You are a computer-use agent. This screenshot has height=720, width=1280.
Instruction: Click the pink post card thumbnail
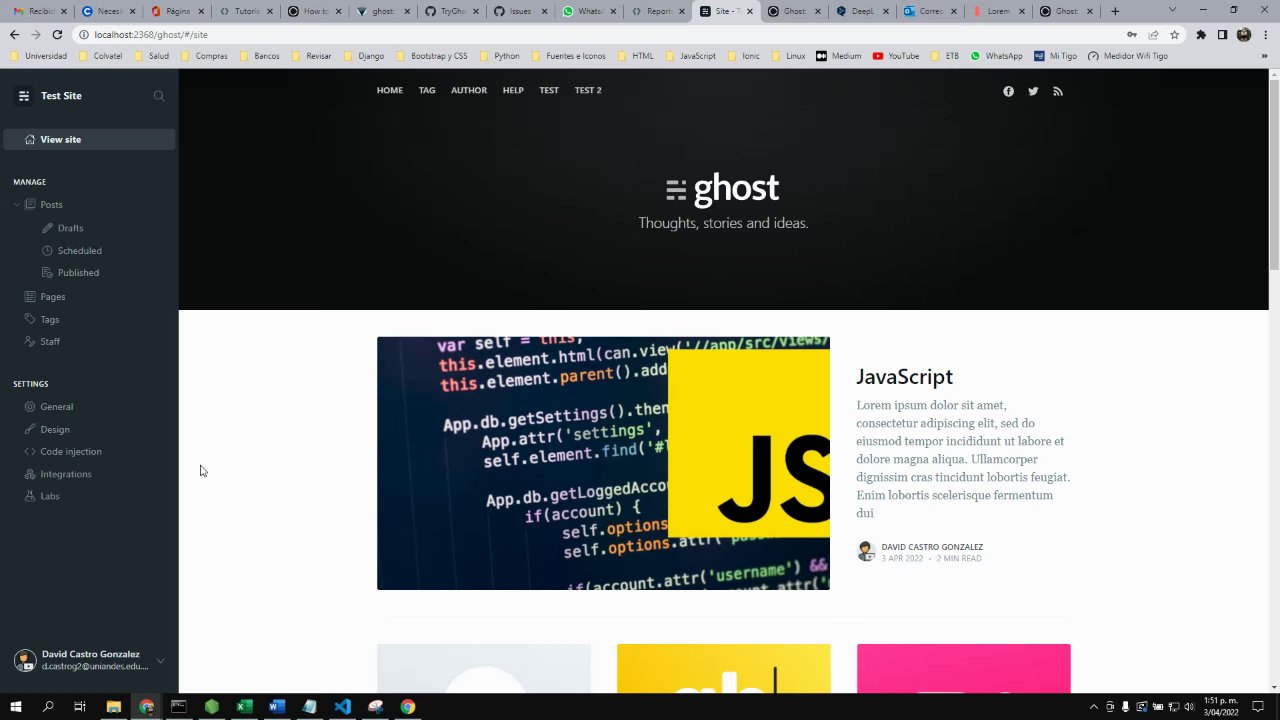963,668
